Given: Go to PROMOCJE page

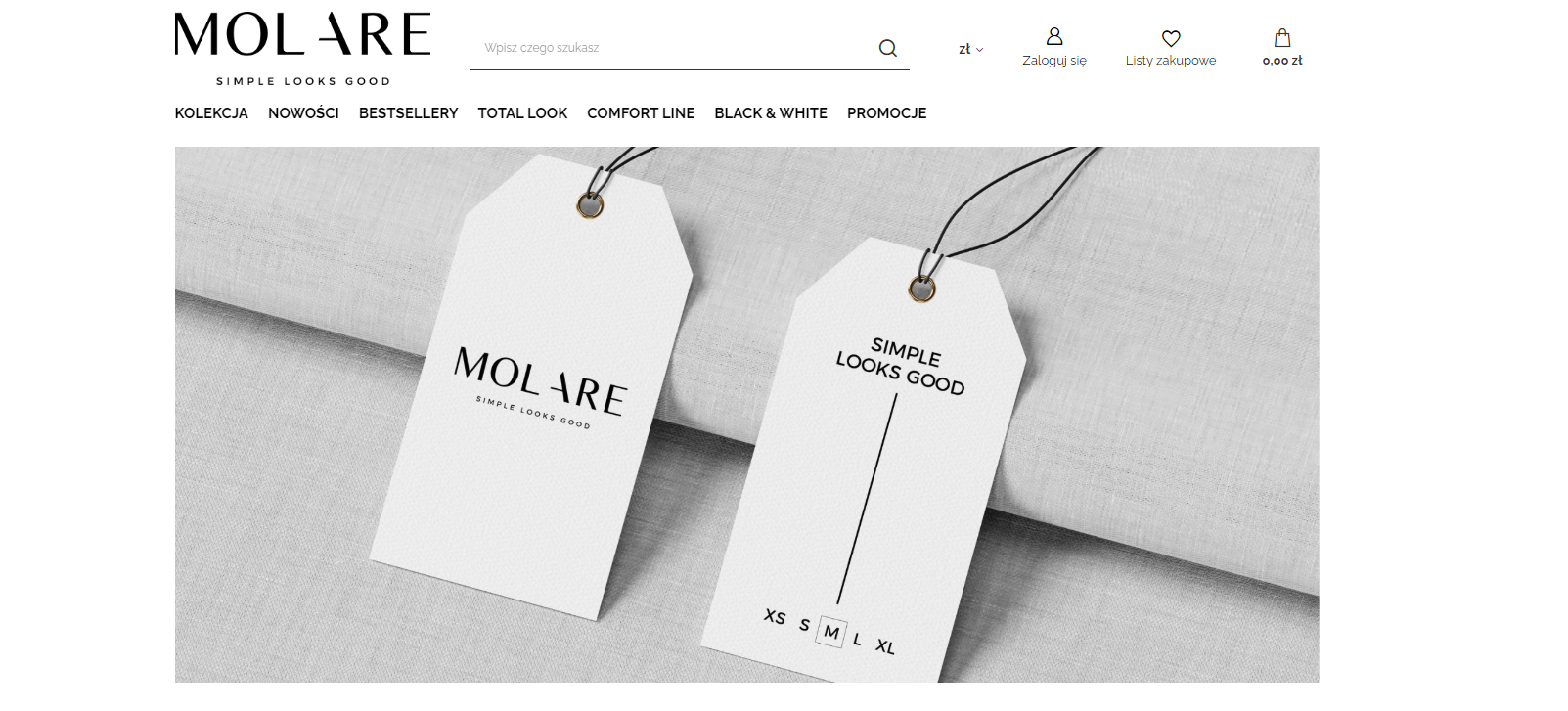Looking at the screenshot, I should point(886,113).
